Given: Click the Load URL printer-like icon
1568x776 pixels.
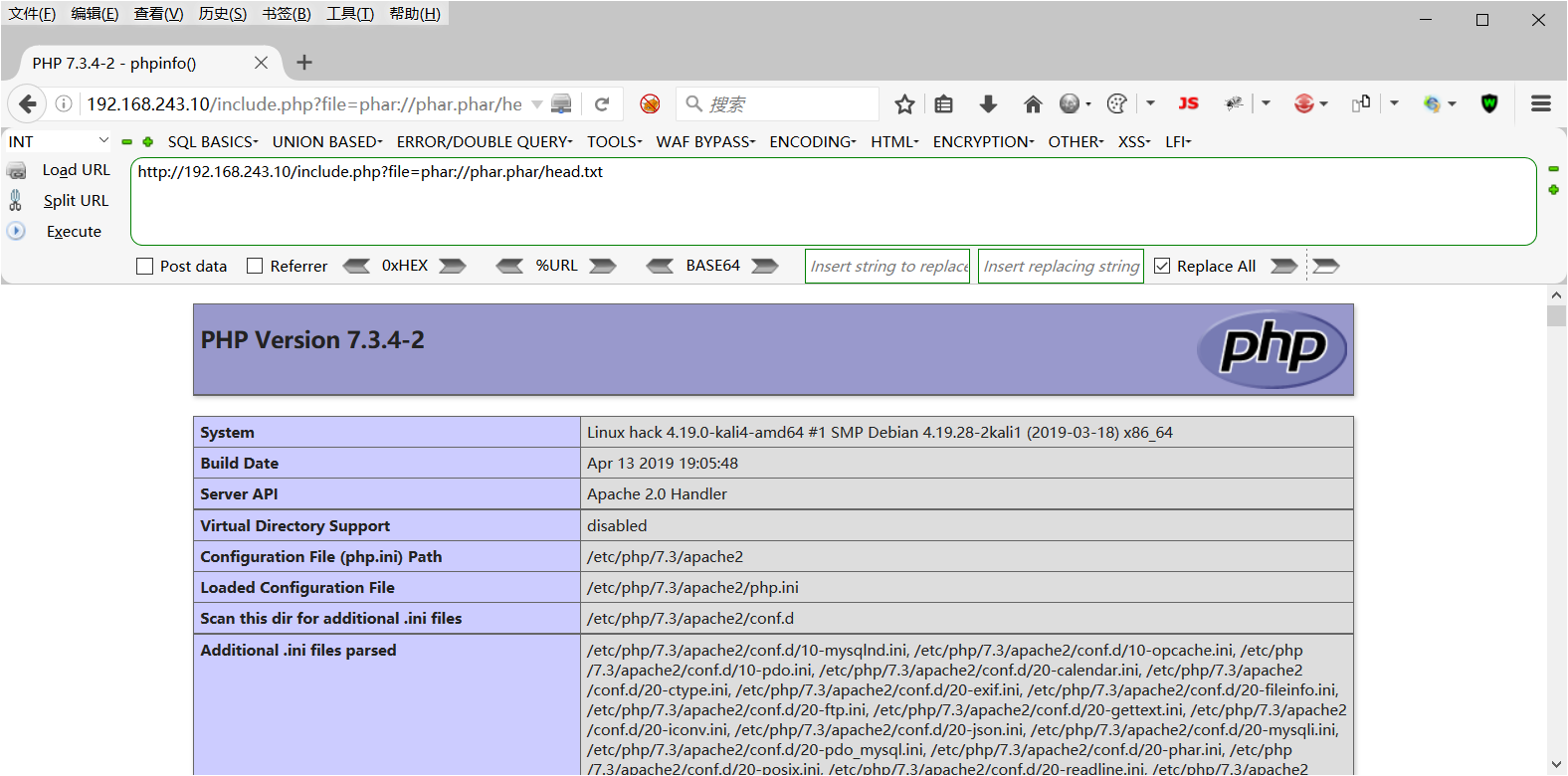Looking at the screenshot, I should point(17,171).
